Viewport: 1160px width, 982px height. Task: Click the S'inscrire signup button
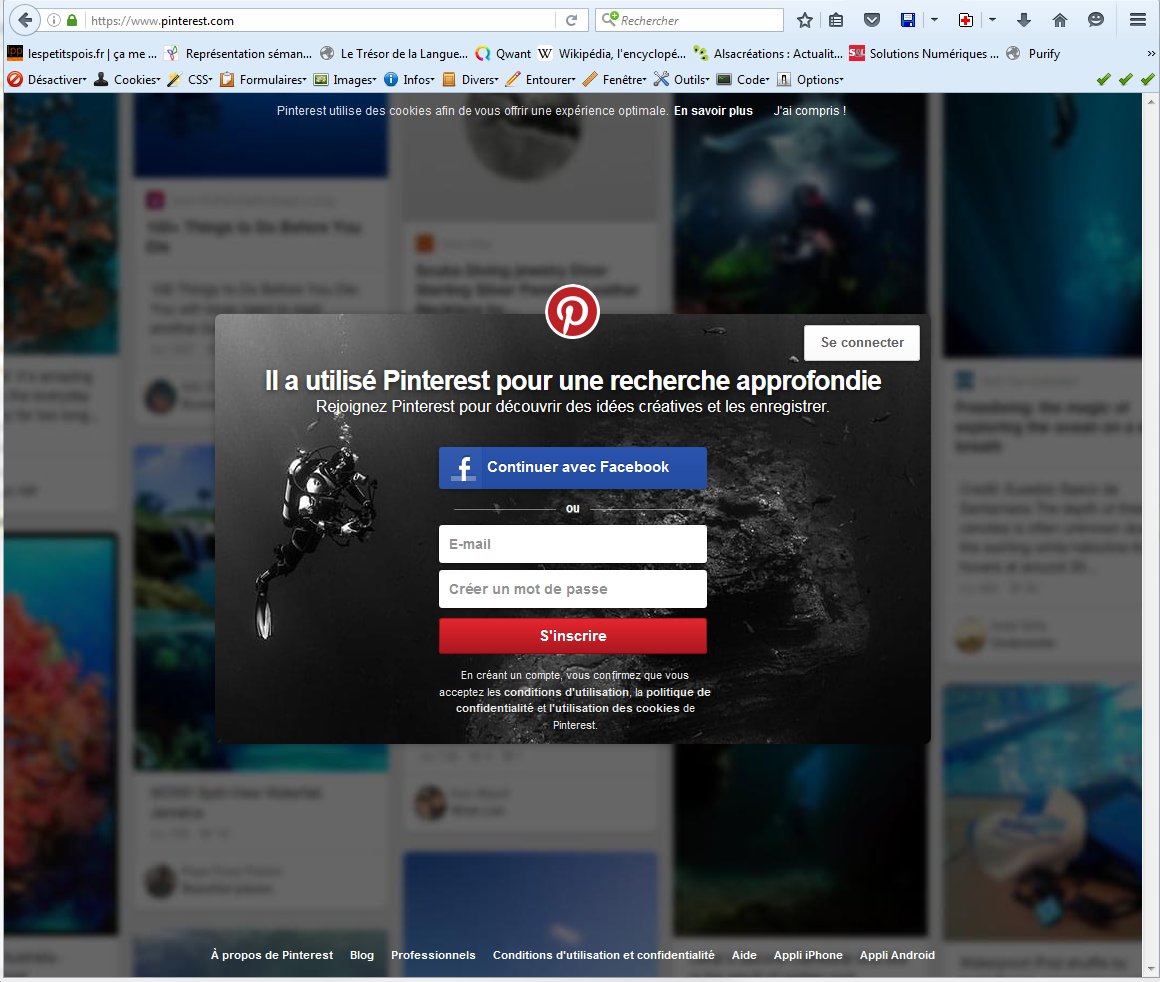point(573,636)
